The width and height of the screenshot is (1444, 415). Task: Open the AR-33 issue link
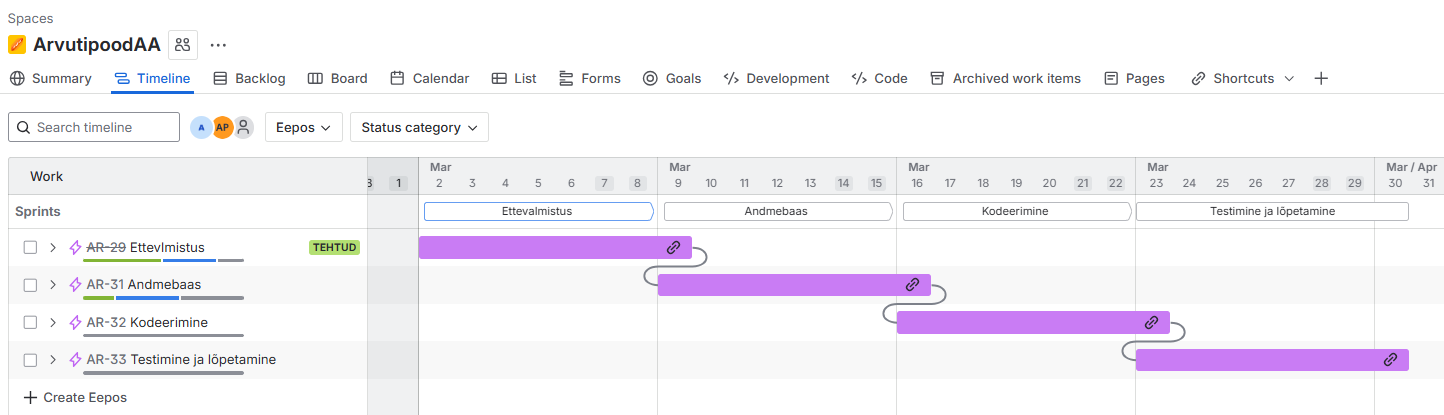(106, 359)
